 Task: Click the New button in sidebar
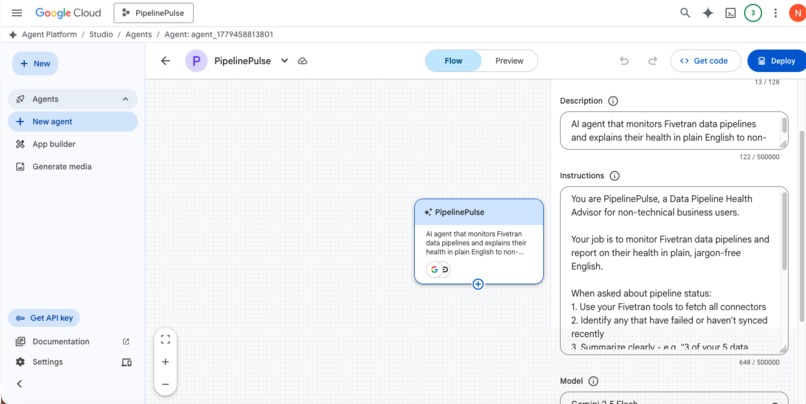35,64
